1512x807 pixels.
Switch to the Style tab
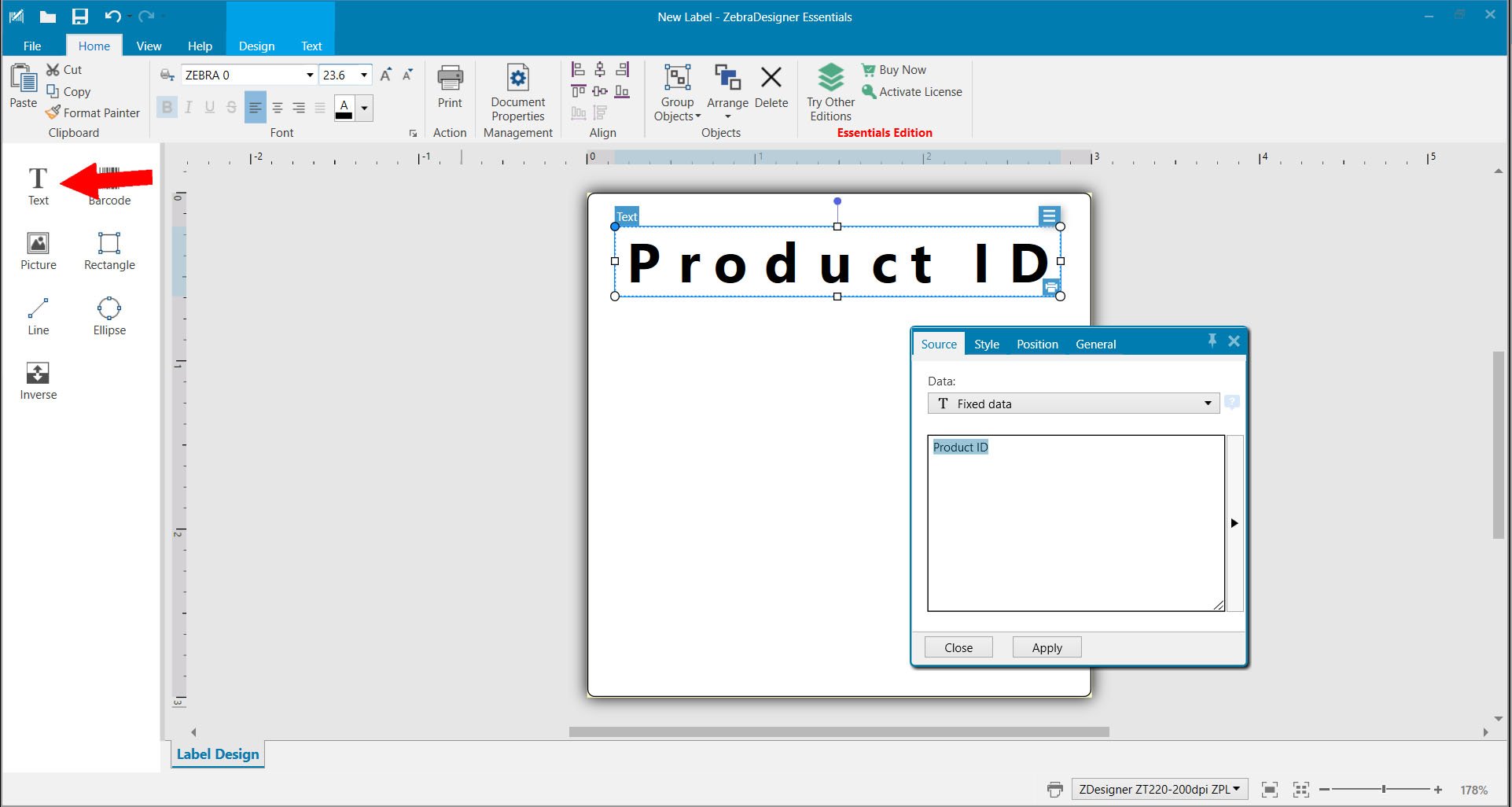[x=986, y=345]
